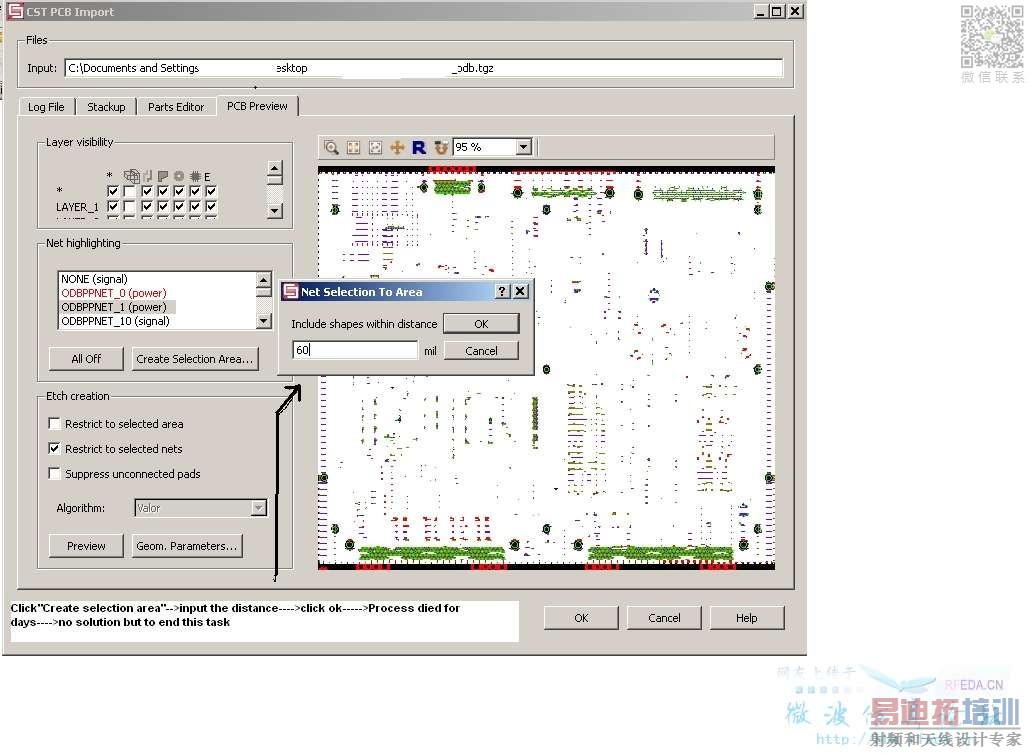1029x754 pixels.
Task: Toggle LAYER_1 pad column checkbox
Action: pyautogui.click(x=178, y=206)
